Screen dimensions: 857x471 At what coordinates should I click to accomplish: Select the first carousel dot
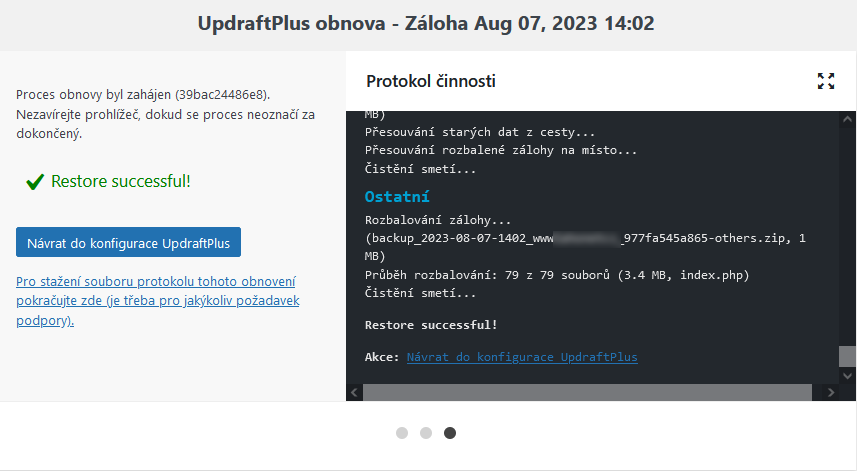click(x=402, y=433)
